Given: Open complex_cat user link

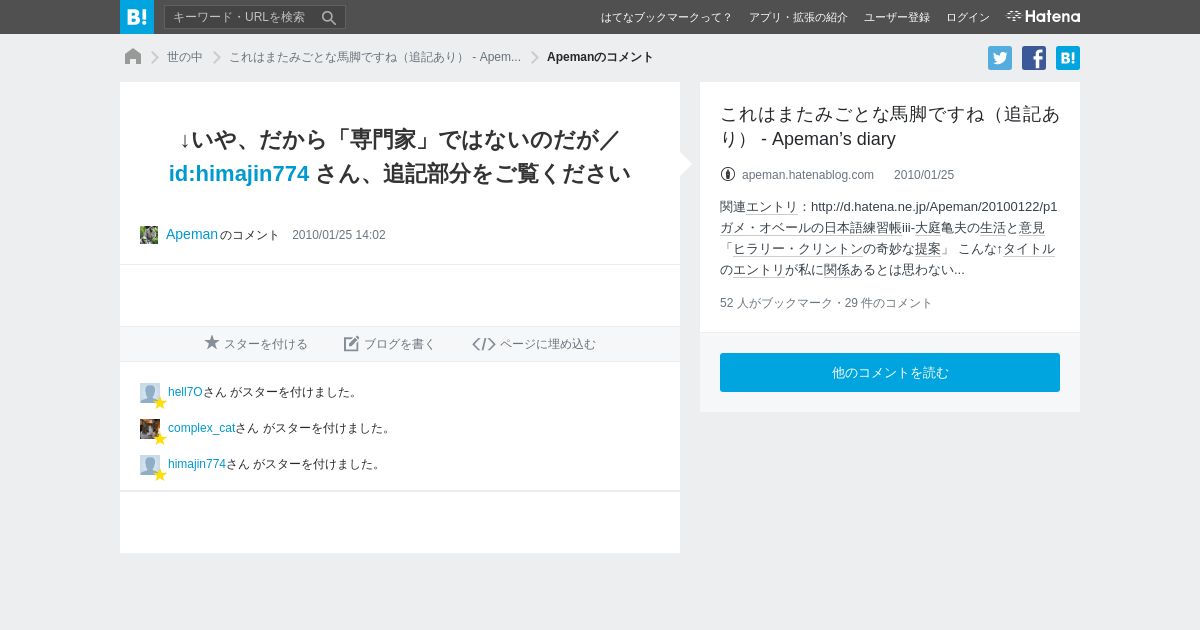Looking at the screenshot, I should click(201, 428).
